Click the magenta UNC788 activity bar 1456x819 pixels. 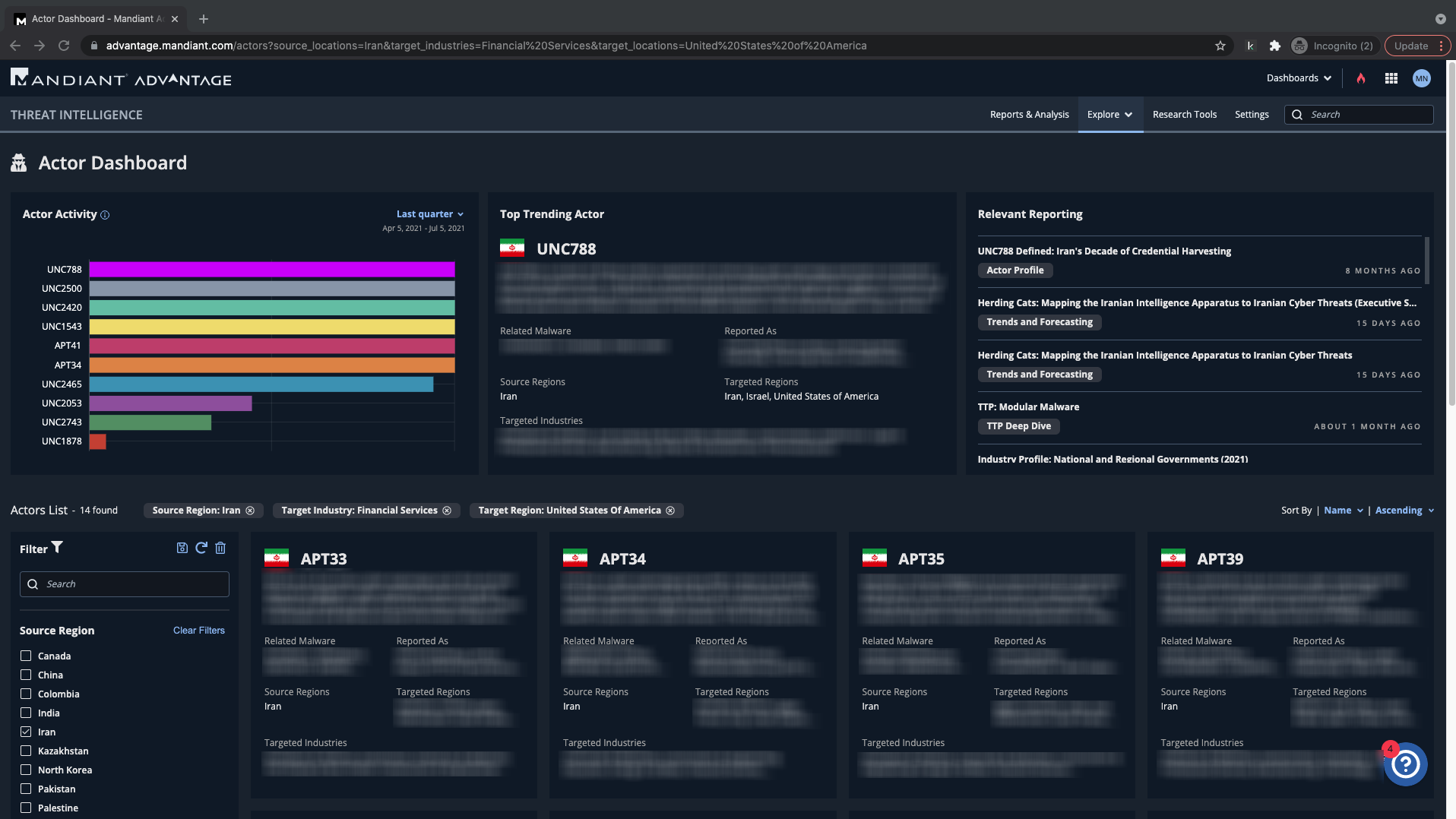[x=272, y=270]
